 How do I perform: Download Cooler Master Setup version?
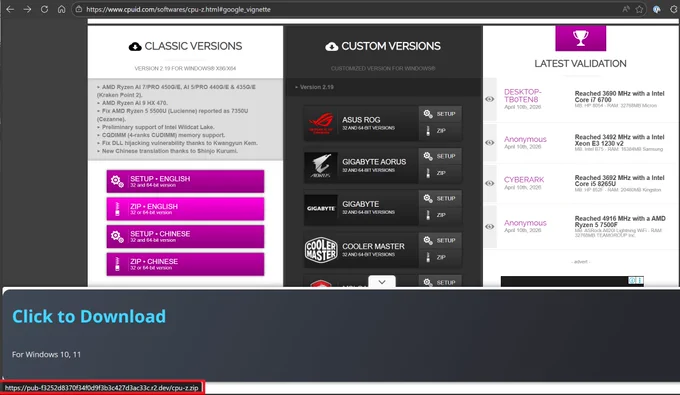[440, 241]
